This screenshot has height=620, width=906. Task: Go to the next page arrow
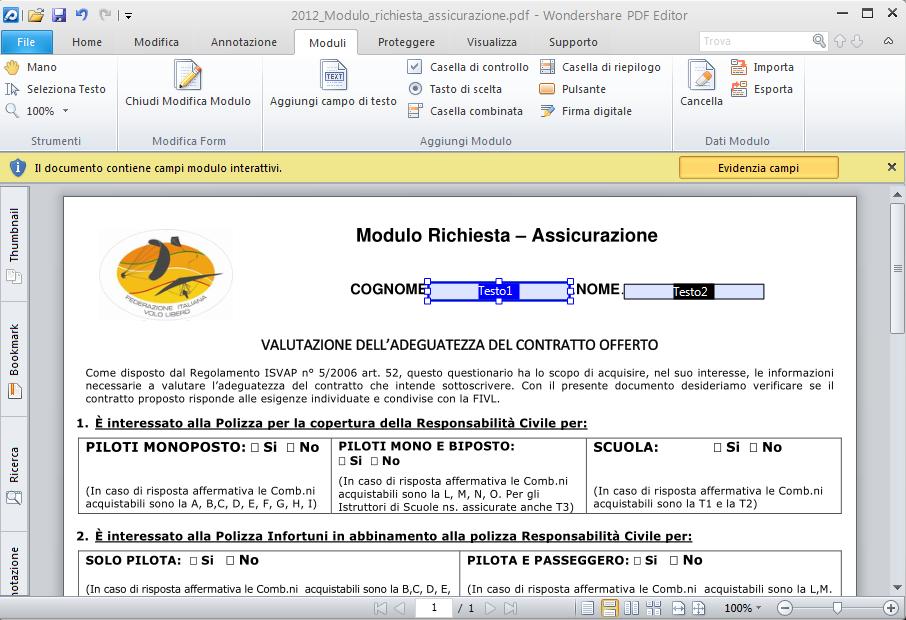[491, 608]
